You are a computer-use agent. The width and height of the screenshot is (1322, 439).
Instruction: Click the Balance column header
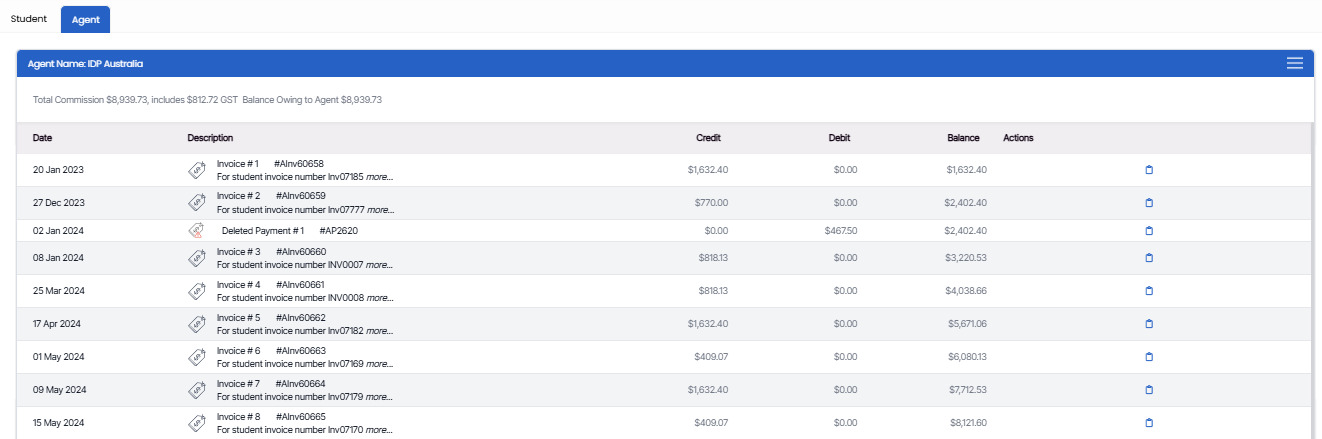point(963,138)
